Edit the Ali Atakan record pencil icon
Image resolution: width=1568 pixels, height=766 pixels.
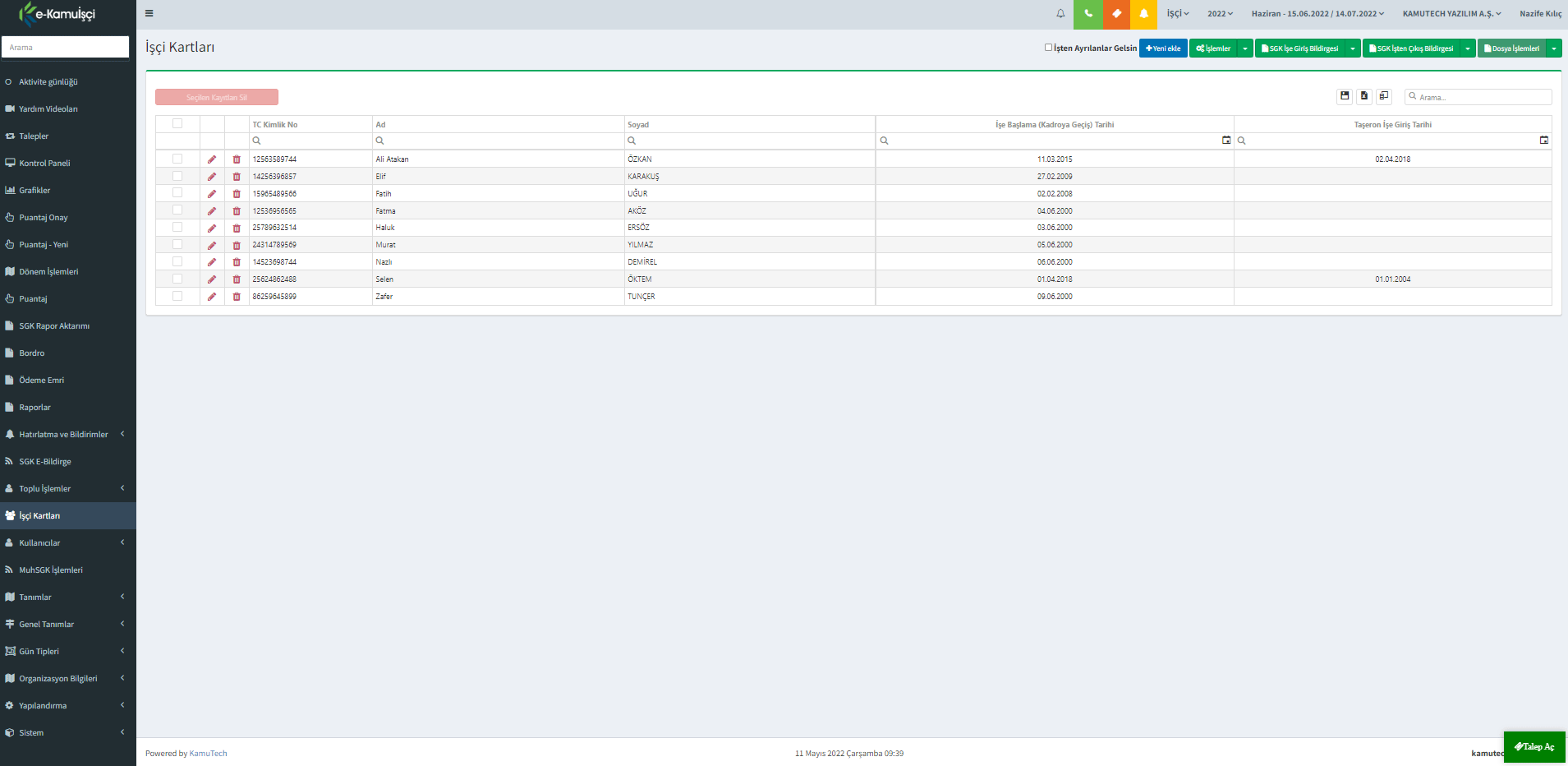212,159
